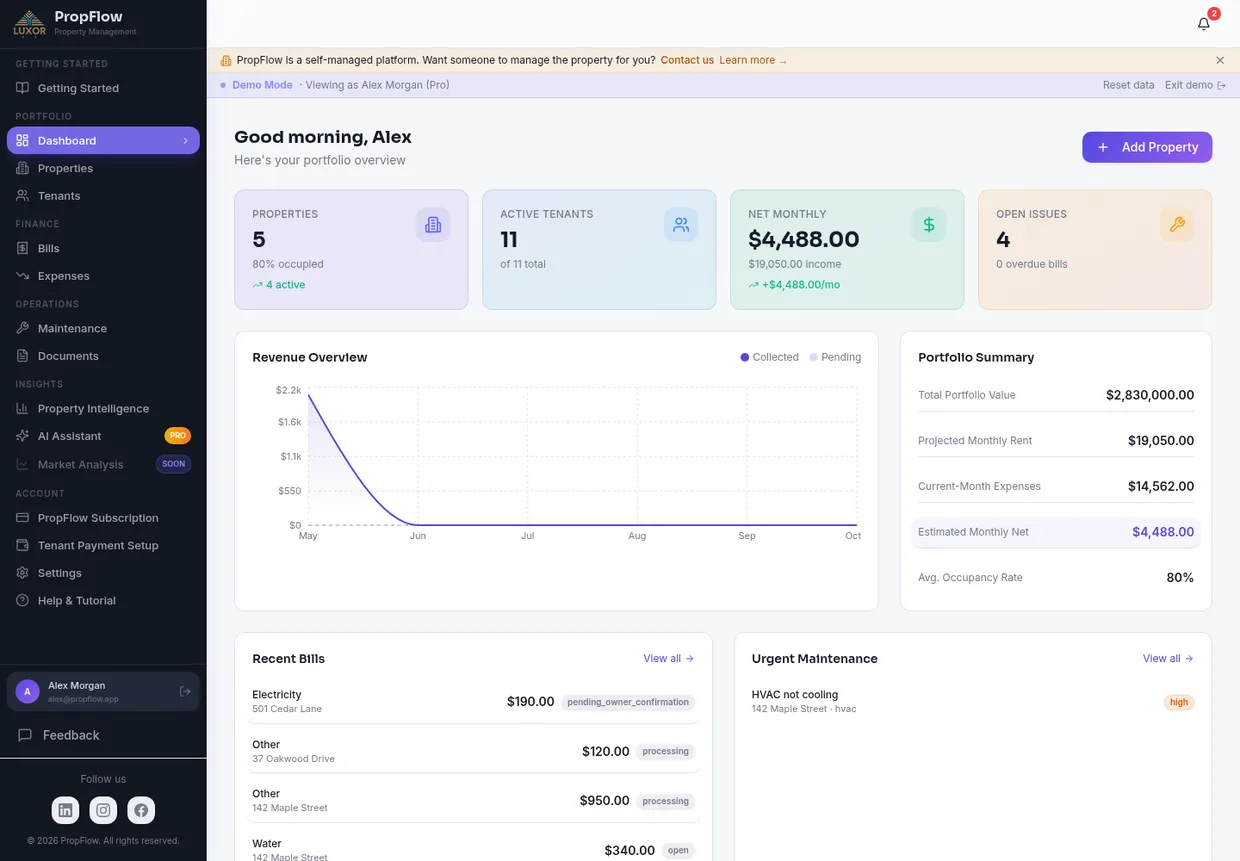
Task: Open Tenant Payment Setup
Action: (x=103, y=545)
